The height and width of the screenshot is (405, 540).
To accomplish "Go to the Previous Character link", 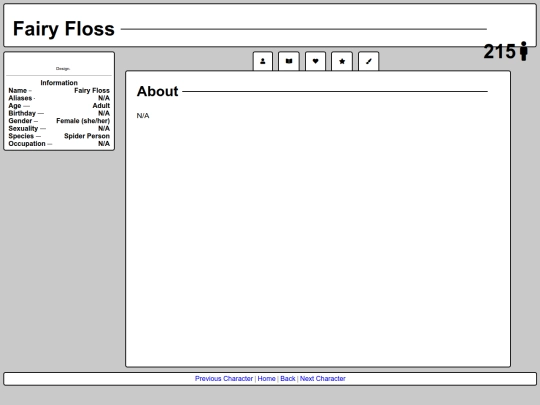I will [224, 378].
